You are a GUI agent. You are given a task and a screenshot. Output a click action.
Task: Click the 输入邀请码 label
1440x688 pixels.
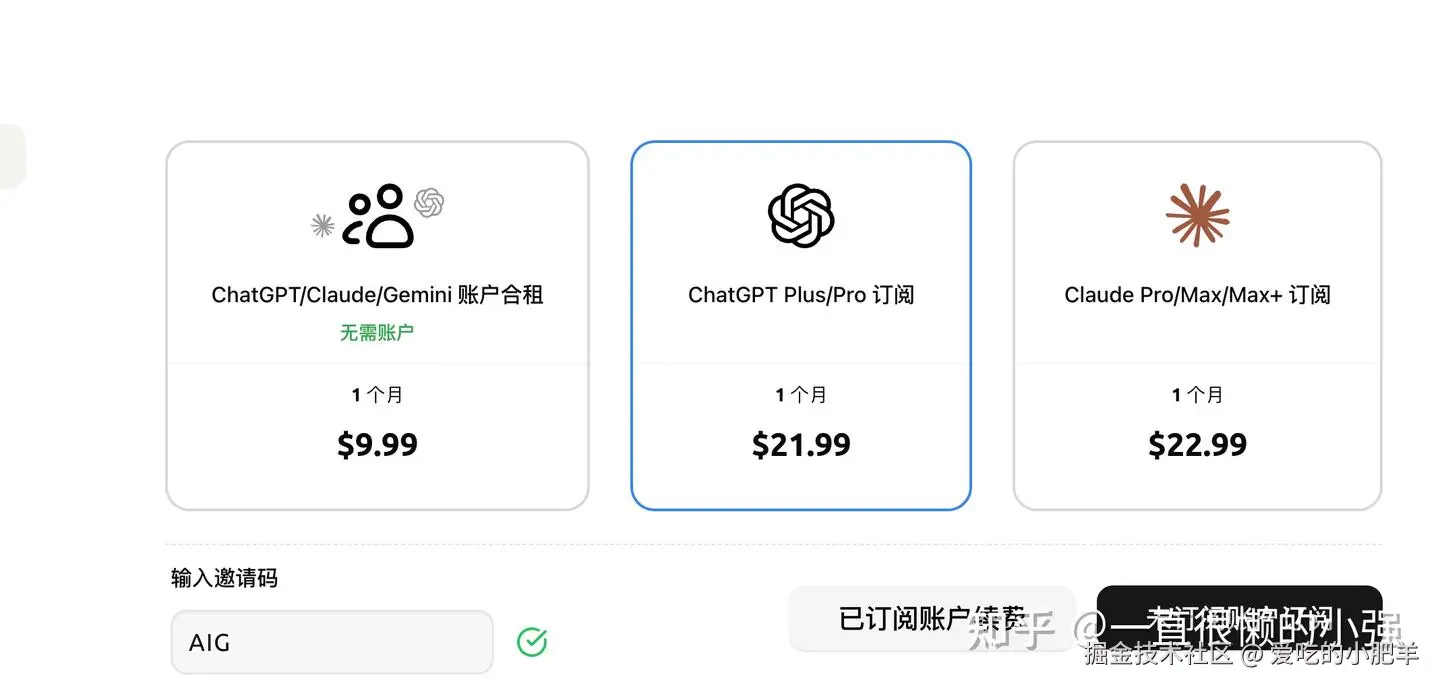[x=224, y=578]
